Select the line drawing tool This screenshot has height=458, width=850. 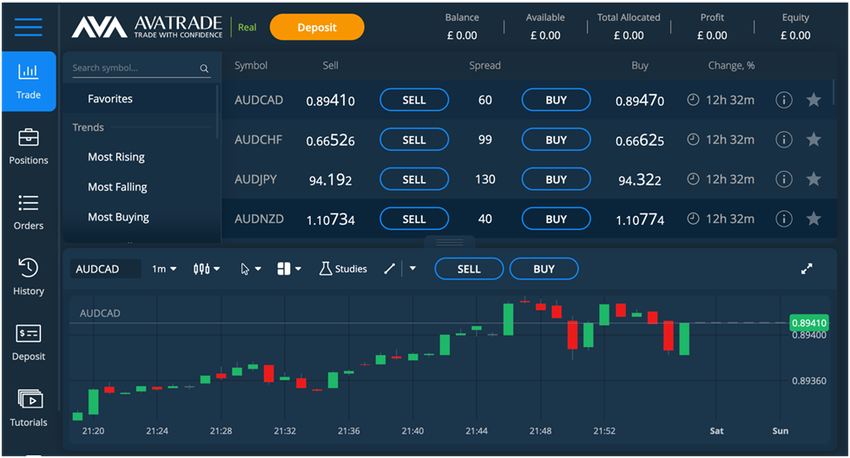[389, 269]
